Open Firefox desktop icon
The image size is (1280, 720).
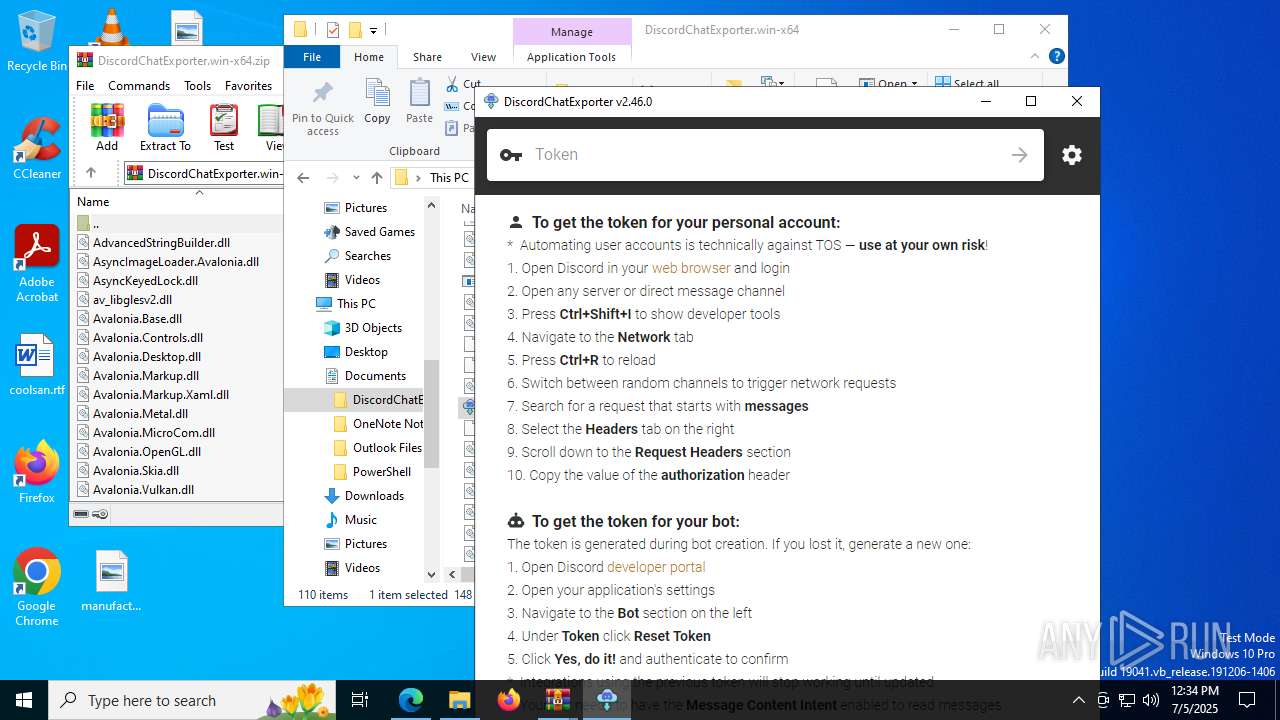[37, 472]
